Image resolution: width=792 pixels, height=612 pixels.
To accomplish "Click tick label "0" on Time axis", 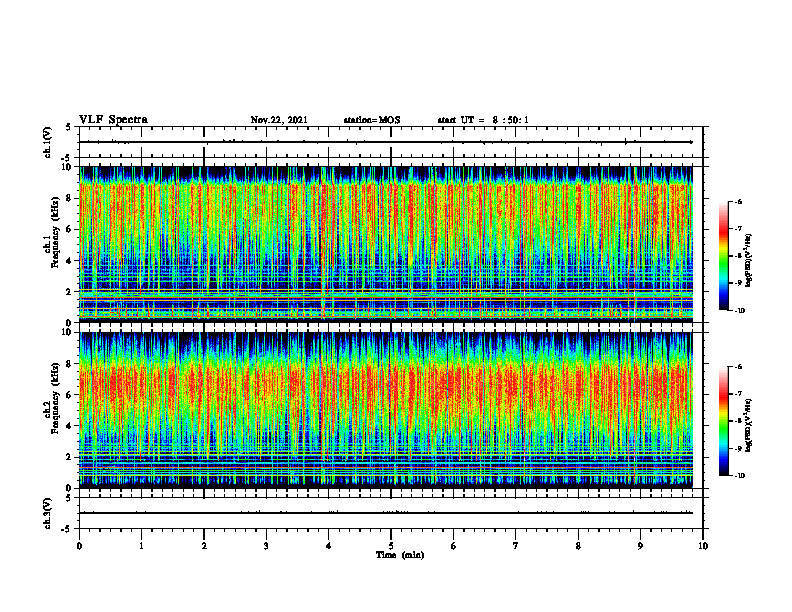I will (79, 546).
